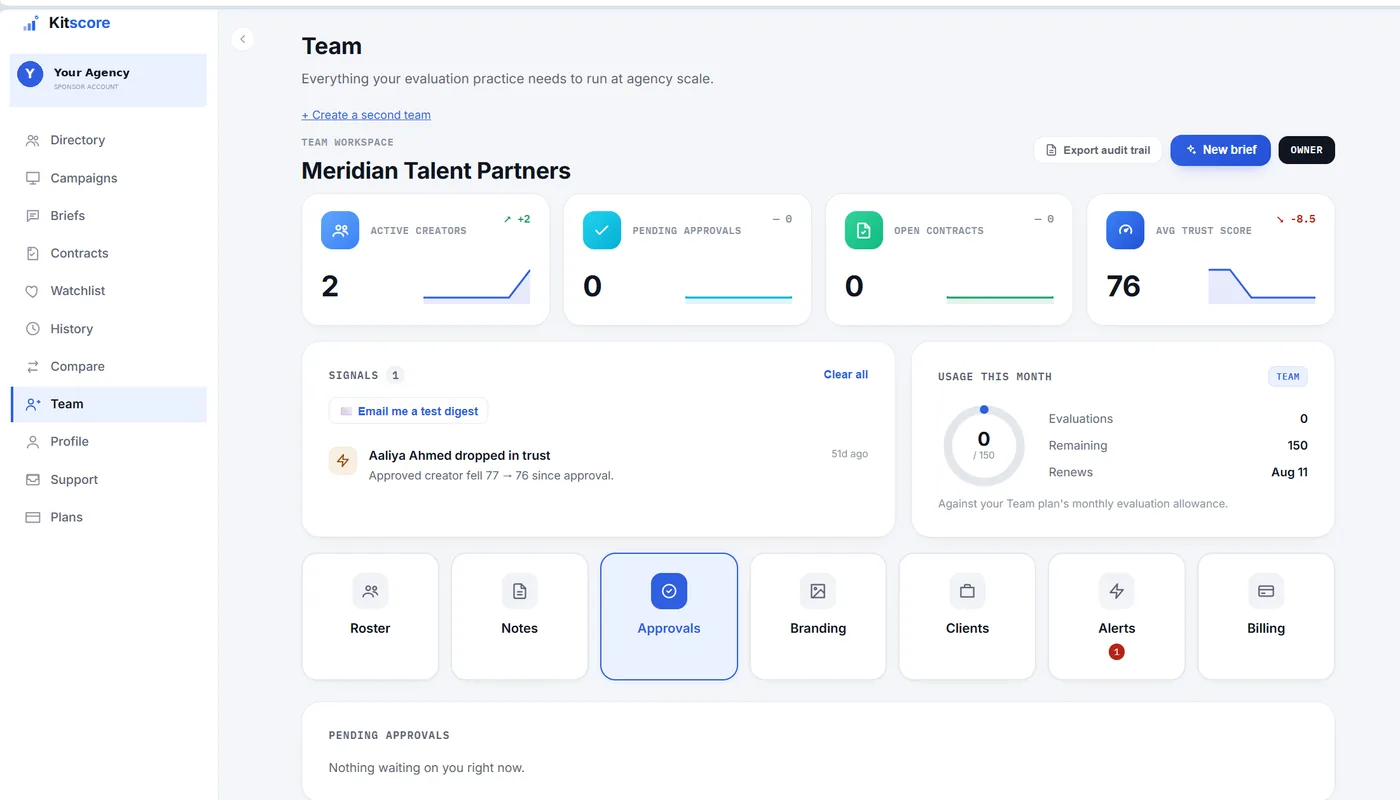Click the Compare arrows icon

coord(33,367)
